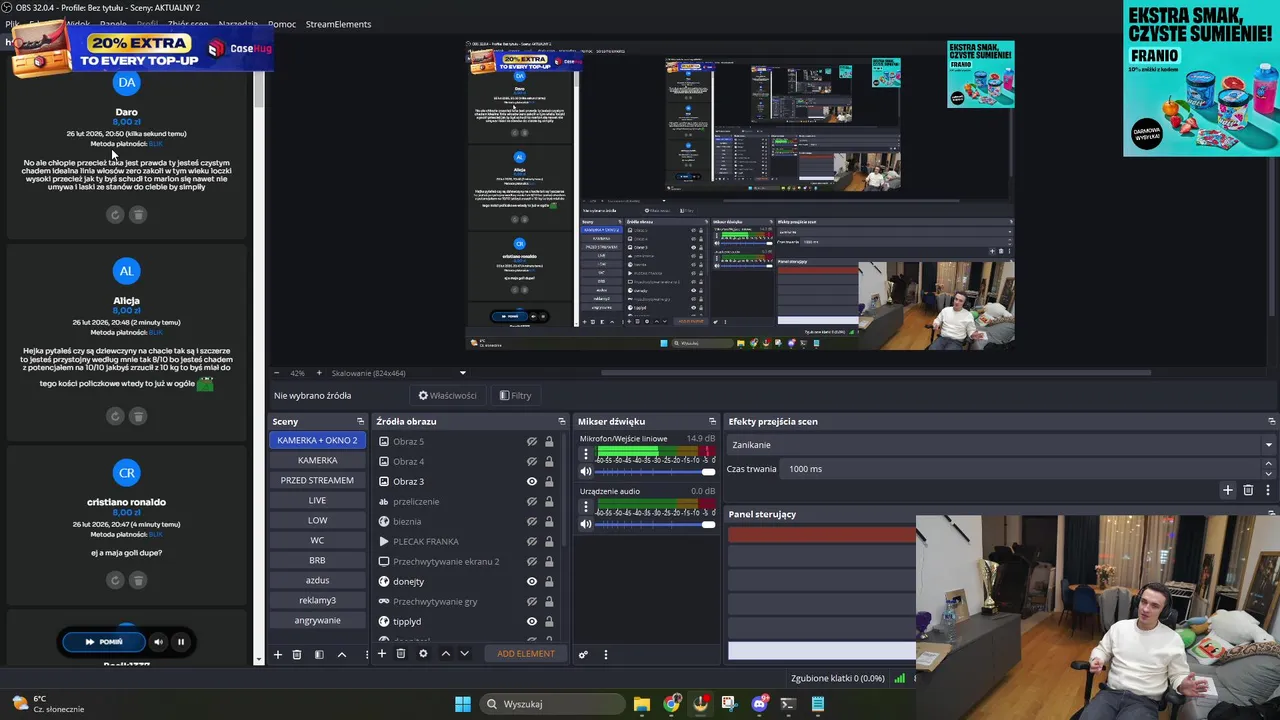Open the Filtry button
The height and width of the screenshot is (720, 1280).
coord(515,395)
